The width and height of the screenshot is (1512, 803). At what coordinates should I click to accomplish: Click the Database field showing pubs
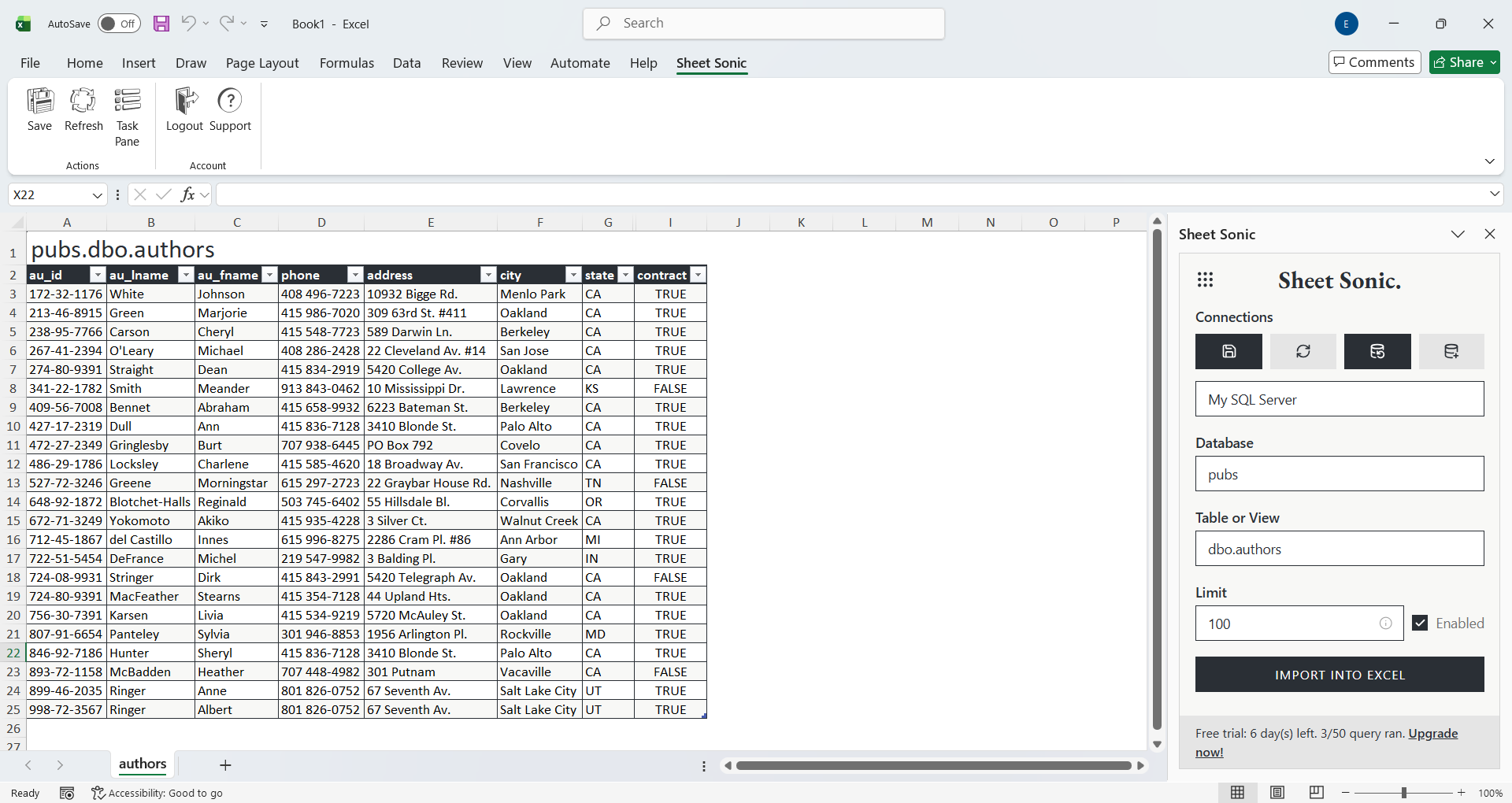click(x=1340, y=474)
